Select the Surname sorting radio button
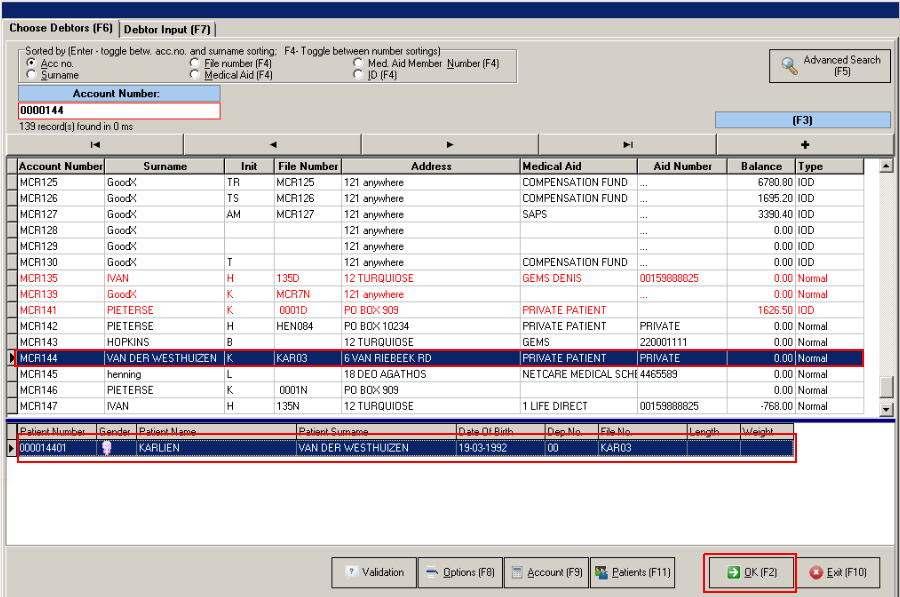 point(32,75)
